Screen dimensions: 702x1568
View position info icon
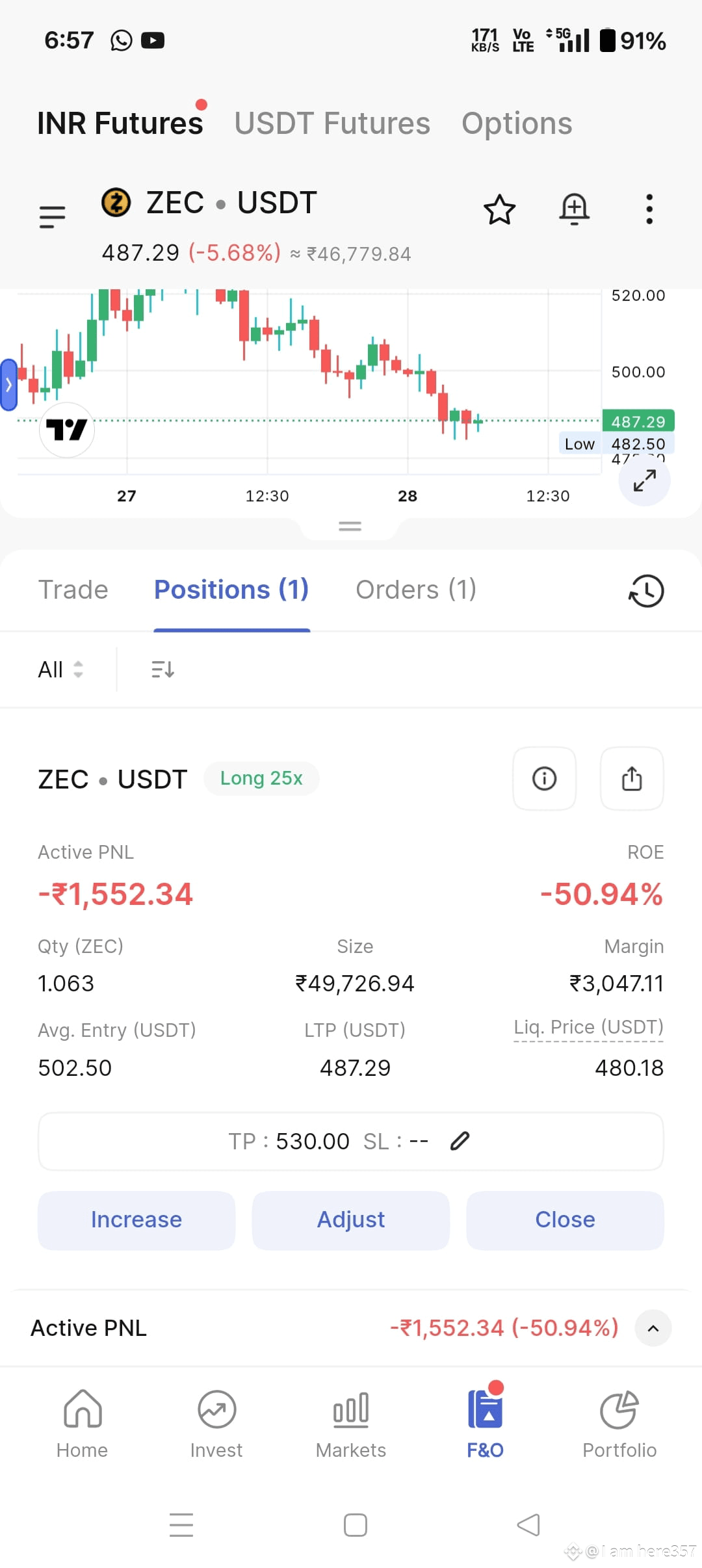tap(544, 778)
